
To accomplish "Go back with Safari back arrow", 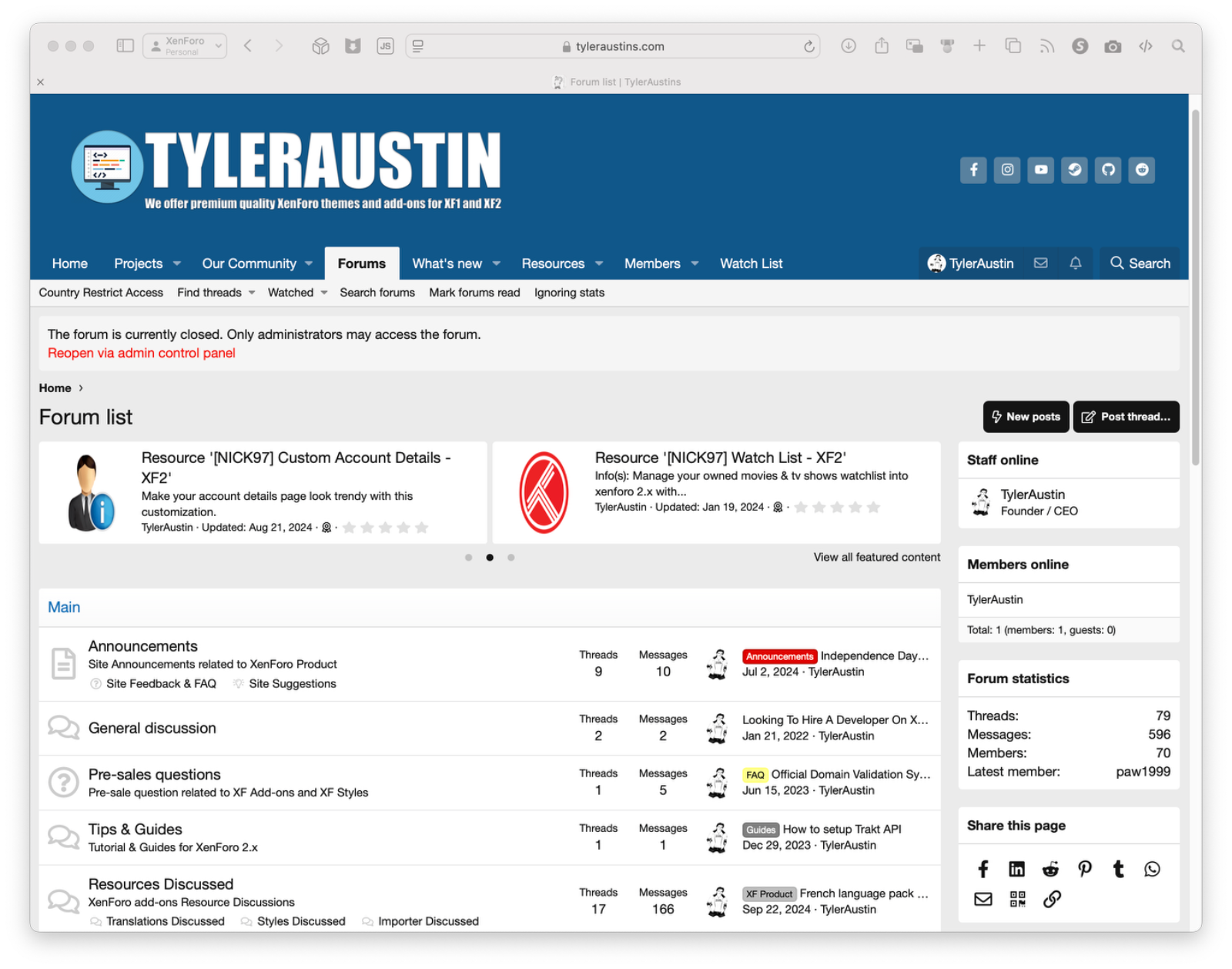I will (248, 46).
